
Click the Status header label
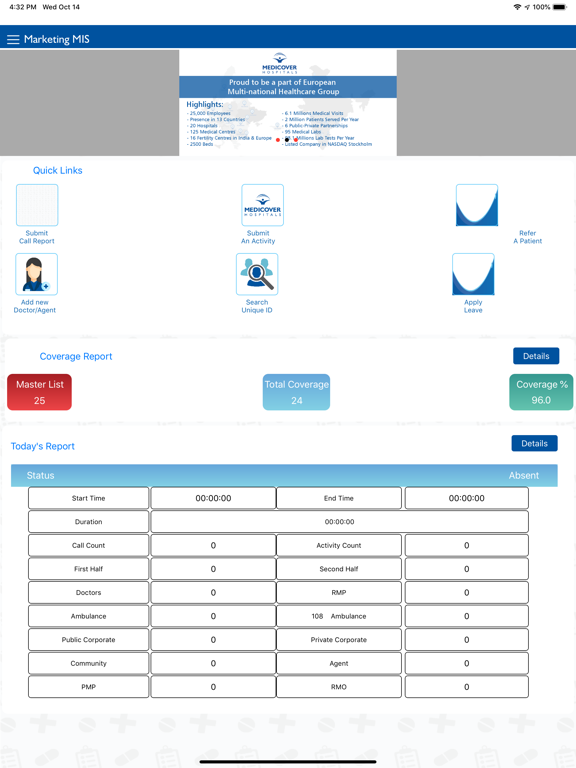click(41, 476)
